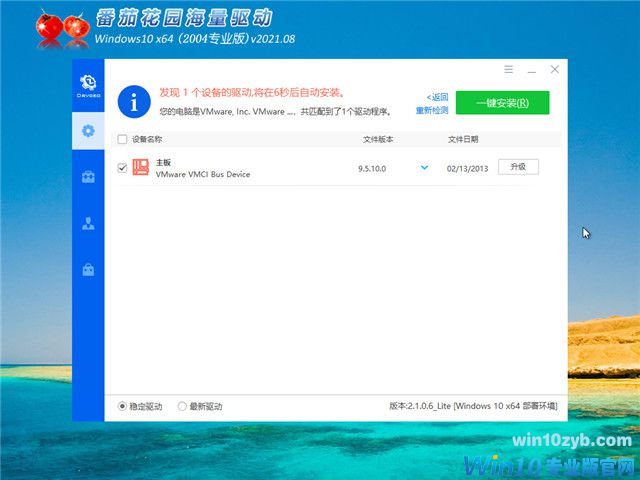Click the VMware computer match description text

(x=276, y=111)
